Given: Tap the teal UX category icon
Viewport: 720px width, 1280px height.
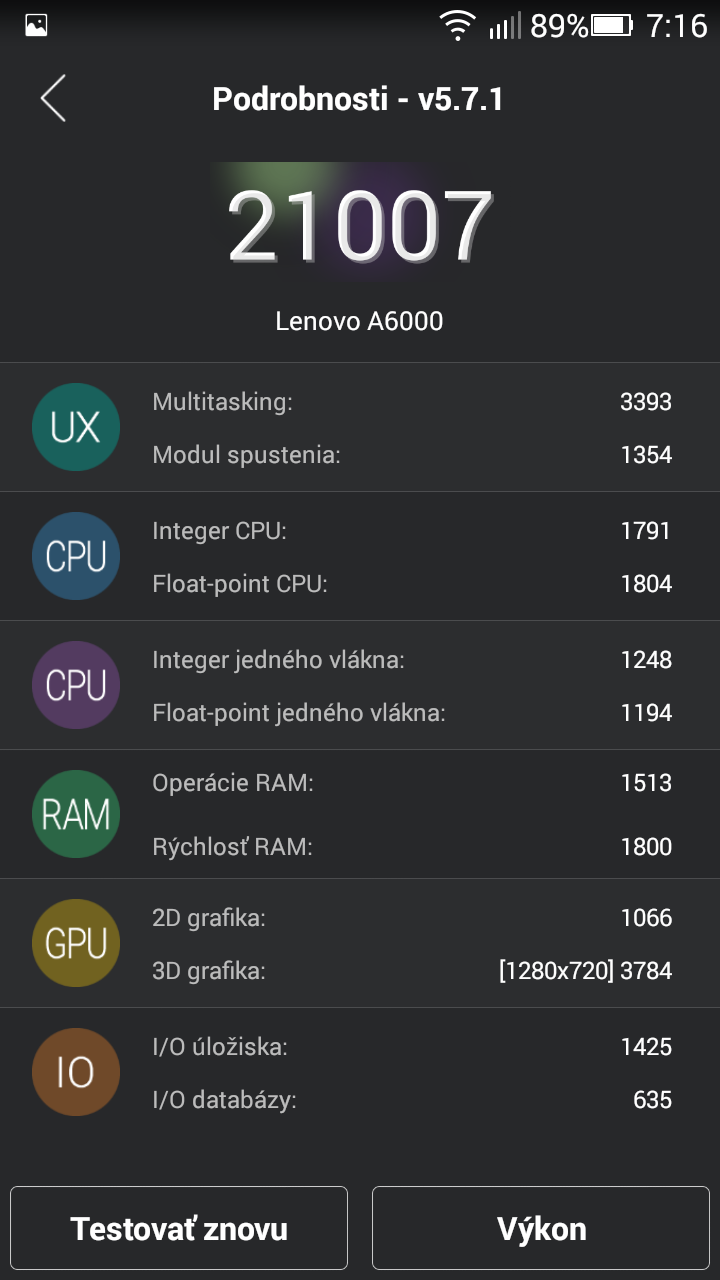Looking at the screenshot, I should 76,428.
